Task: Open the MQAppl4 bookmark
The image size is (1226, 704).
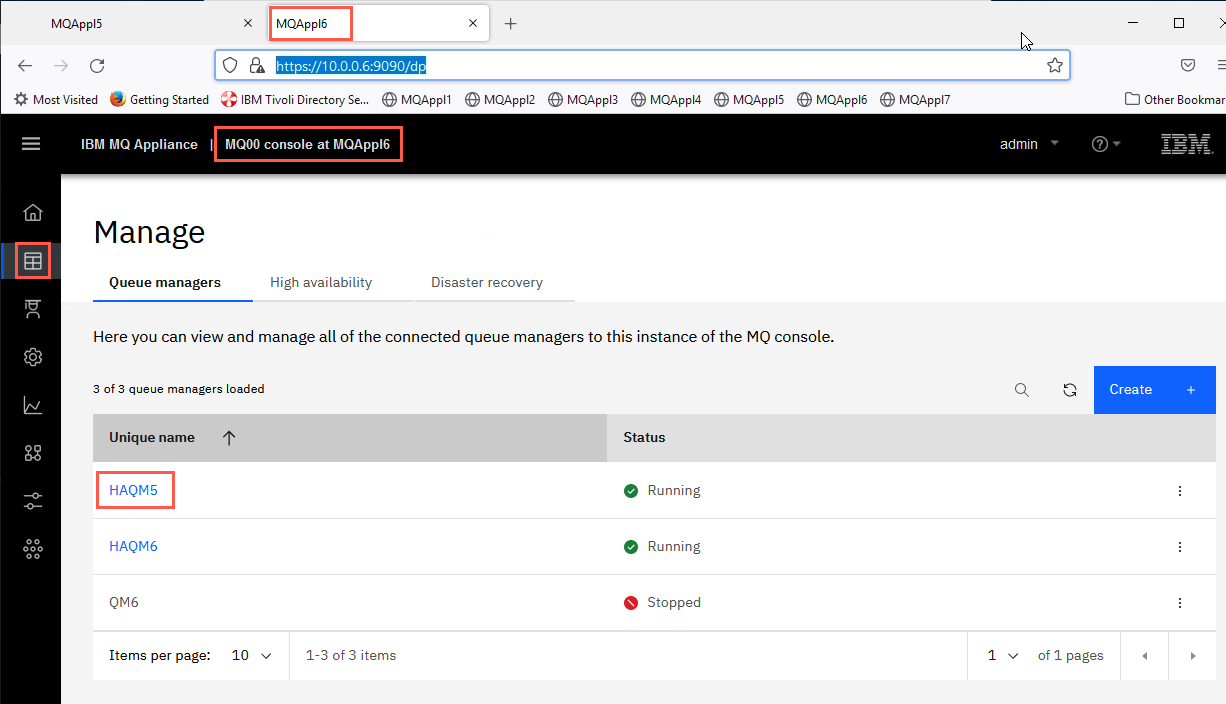Action: (666, 99)
